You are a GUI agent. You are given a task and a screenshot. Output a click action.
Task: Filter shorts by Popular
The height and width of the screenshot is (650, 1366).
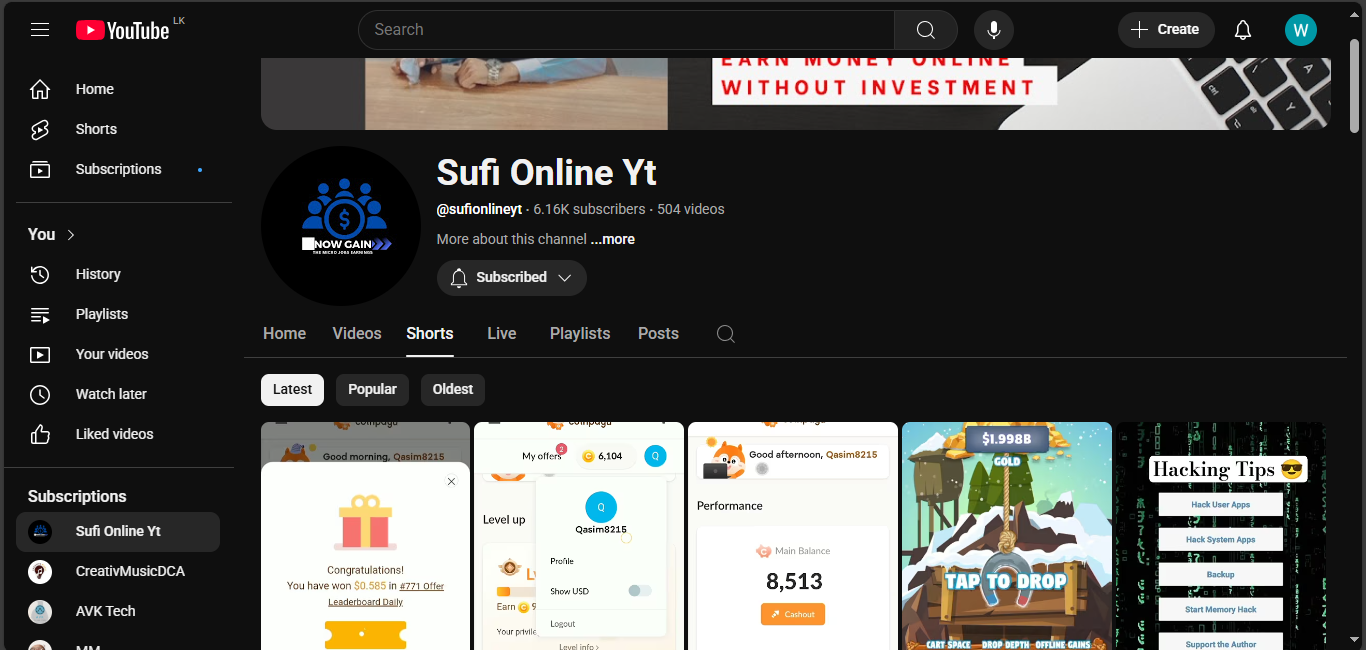pyautogui.click(x=372, y=389)
